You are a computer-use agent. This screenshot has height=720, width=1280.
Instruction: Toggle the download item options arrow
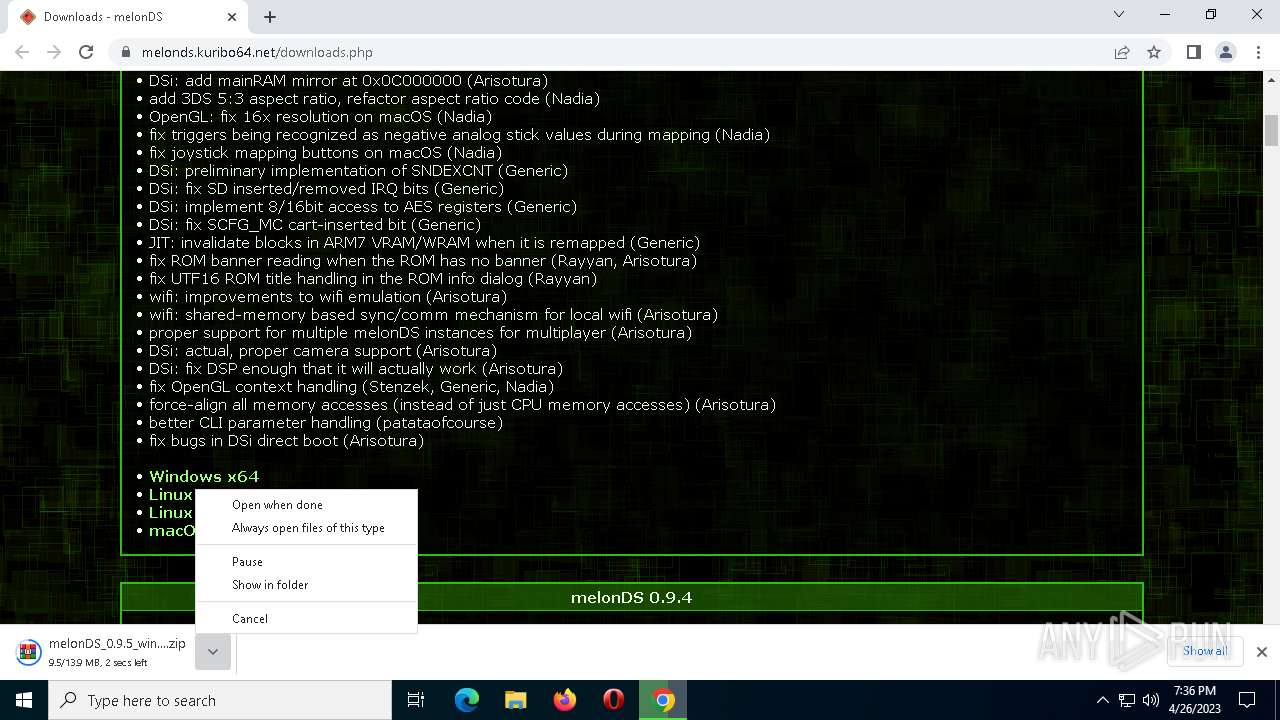pyautogui.click(x=213, y=652)
